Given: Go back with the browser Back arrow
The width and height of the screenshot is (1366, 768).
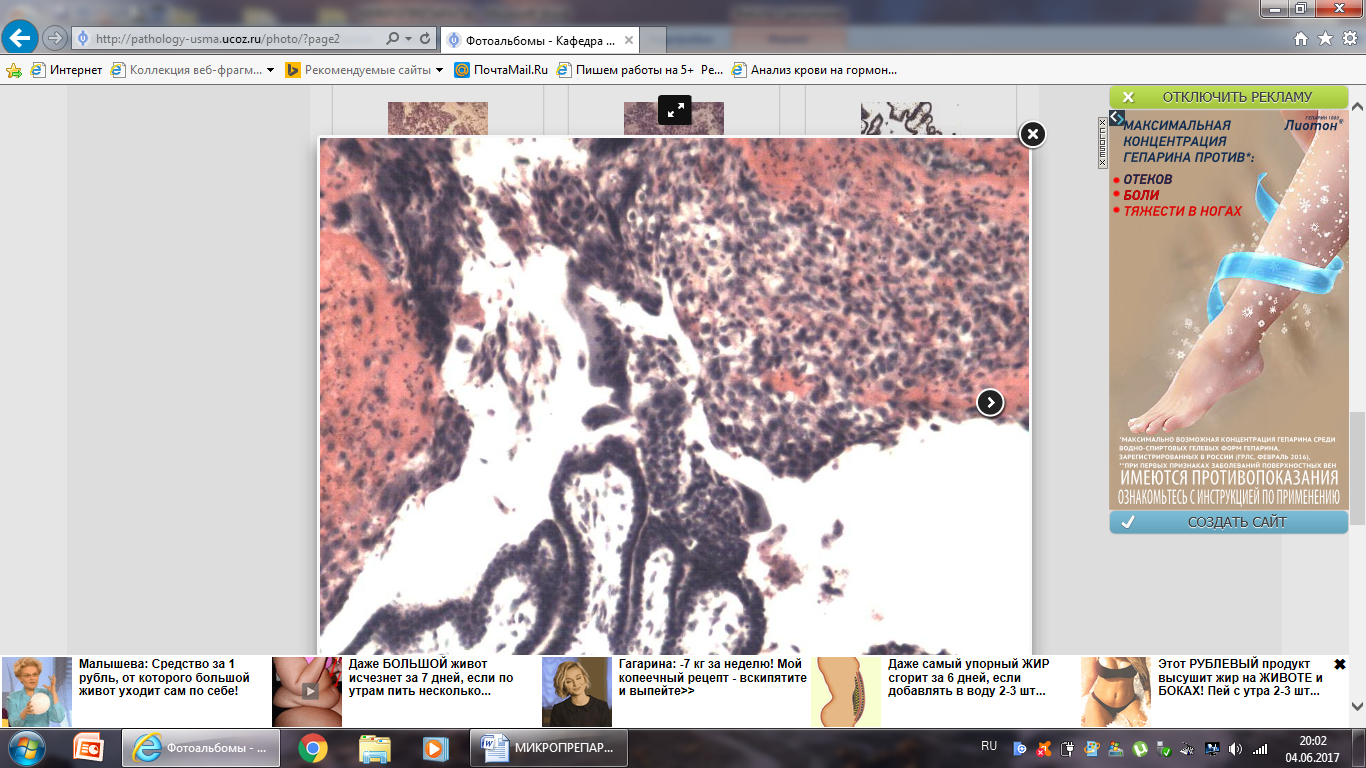Looking at the screenshot, I should pos(20,38).
